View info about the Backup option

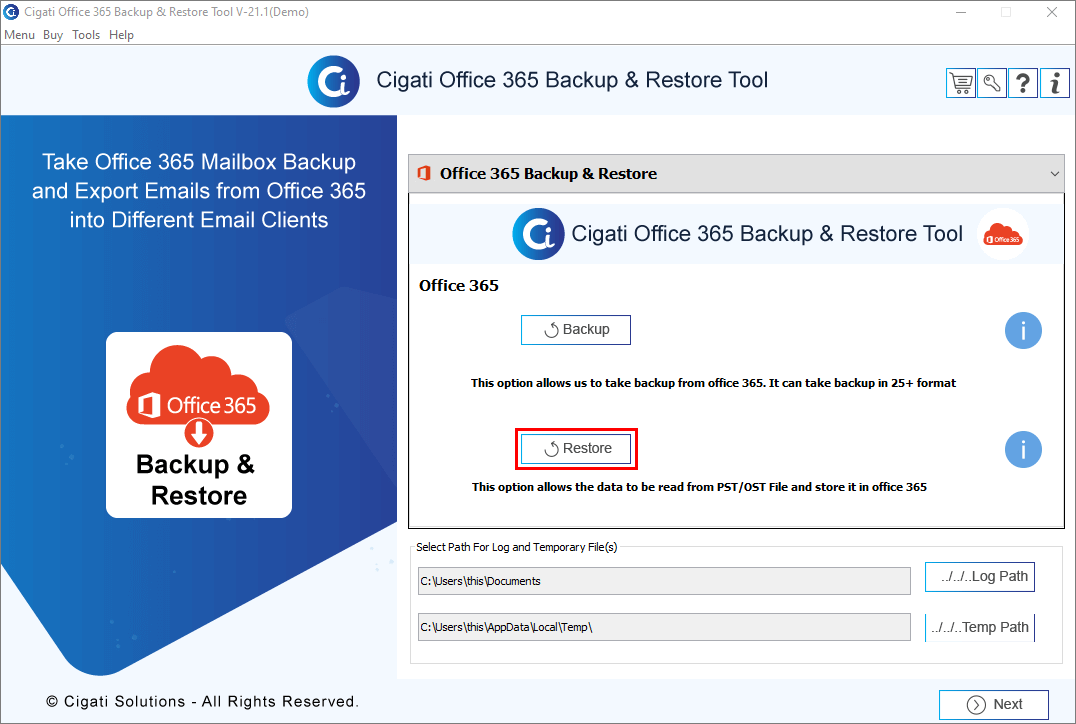point(1023,331)
